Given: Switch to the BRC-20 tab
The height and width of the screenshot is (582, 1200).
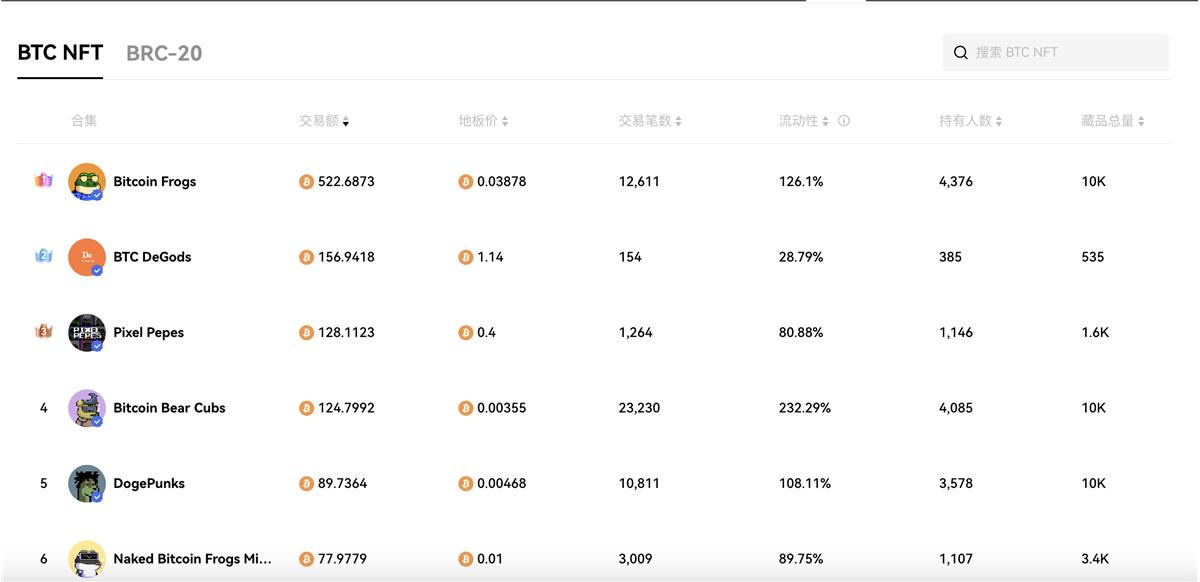Looking at the screenshot, I should (x=164, y=54).
